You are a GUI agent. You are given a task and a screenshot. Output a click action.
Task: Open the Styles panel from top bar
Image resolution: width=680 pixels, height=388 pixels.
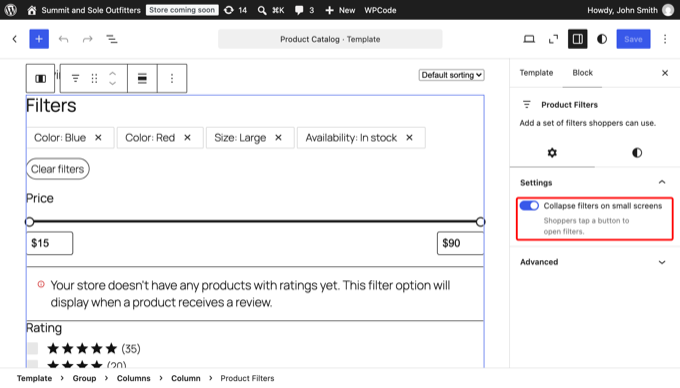pos(602,39)
